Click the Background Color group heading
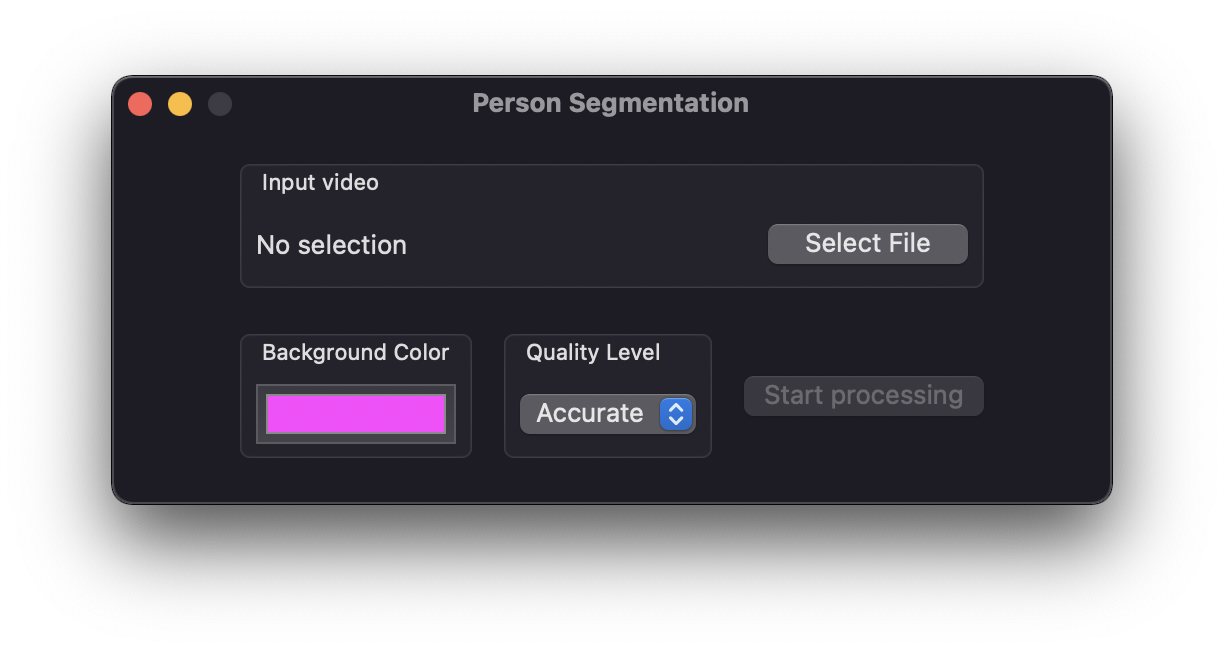The height and width of the screenshot is (652, 1224). 355,353
